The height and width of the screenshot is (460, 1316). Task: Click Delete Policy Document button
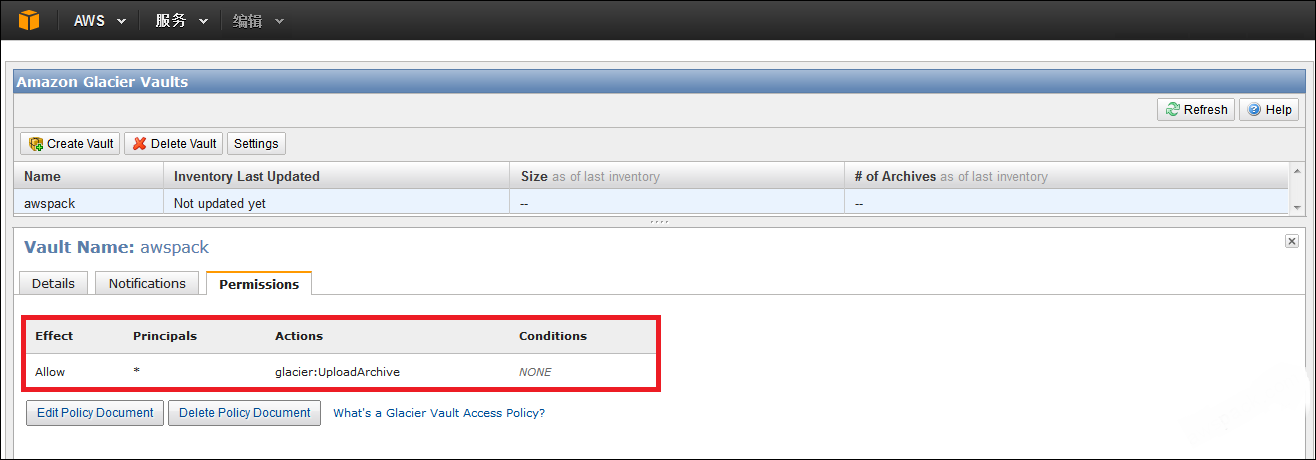click(245, 413)
